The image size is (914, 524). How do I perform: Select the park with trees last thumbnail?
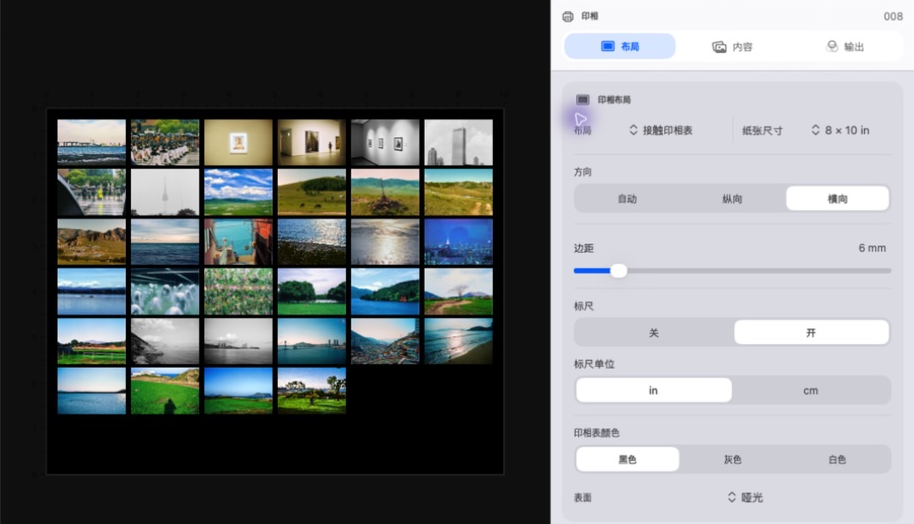(x=312, y=391)
